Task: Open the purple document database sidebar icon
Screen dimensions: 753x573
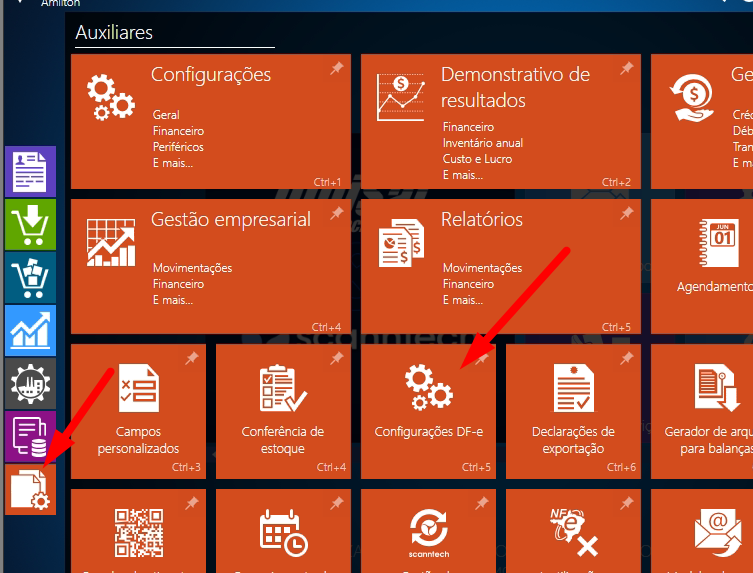Action: pos(30,436)
